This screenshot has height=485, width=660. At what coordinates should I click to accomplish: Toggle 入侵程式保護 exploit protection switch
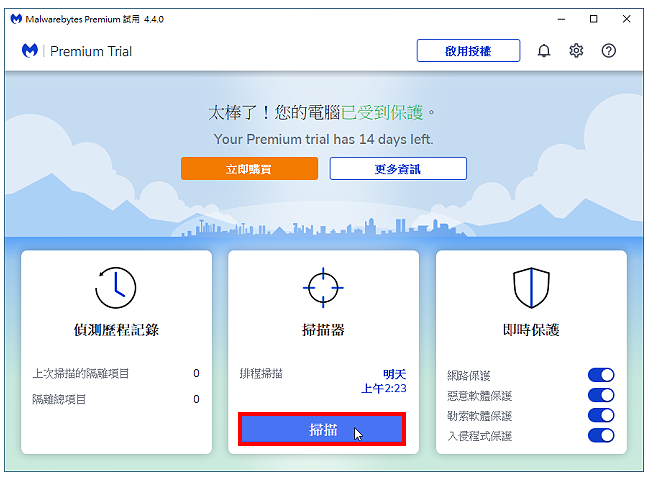[x=601, y=435]
